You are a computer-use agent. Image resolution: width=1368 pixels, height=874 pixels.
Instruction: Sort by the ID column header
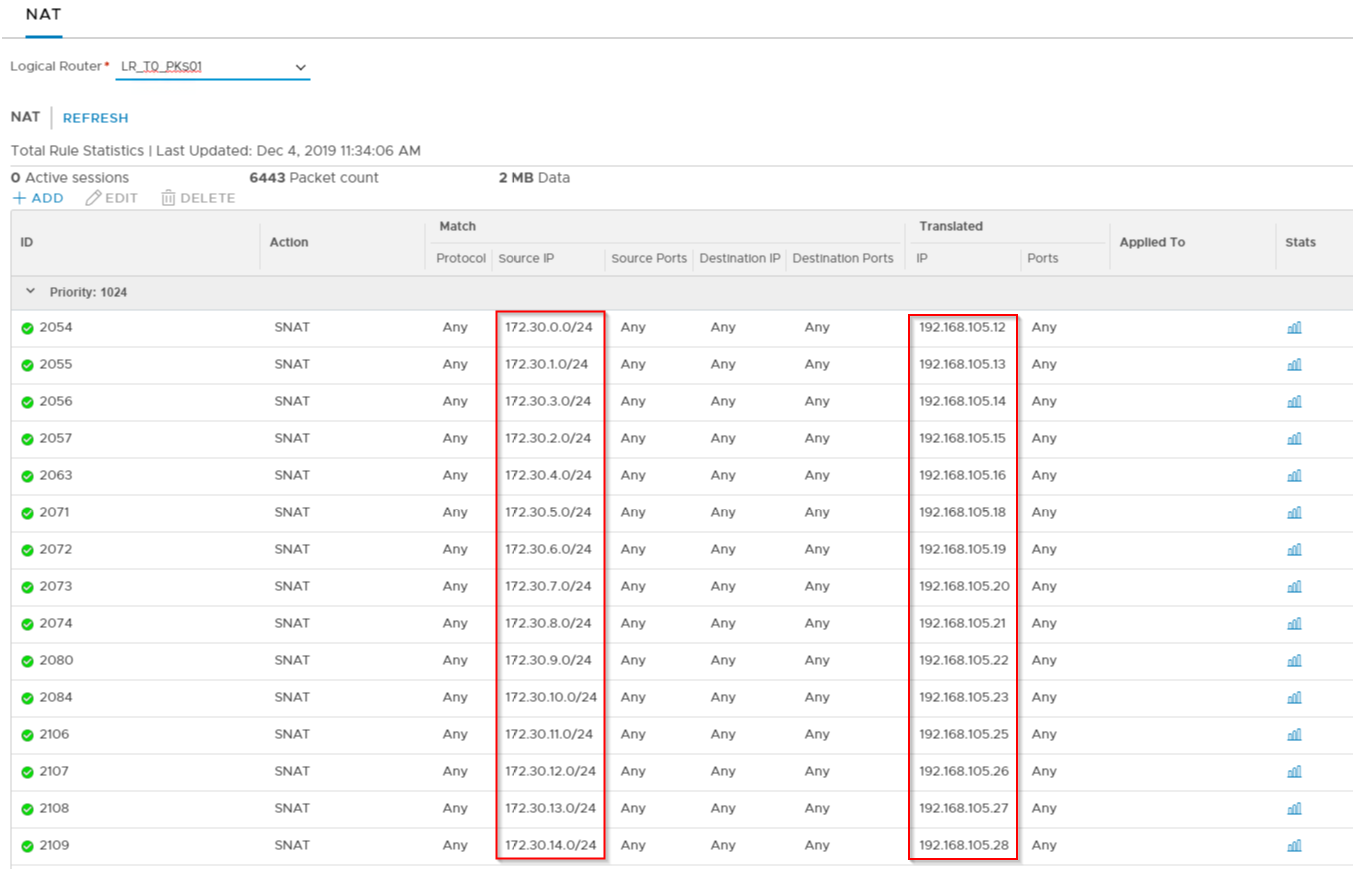[x=27, y=242]
